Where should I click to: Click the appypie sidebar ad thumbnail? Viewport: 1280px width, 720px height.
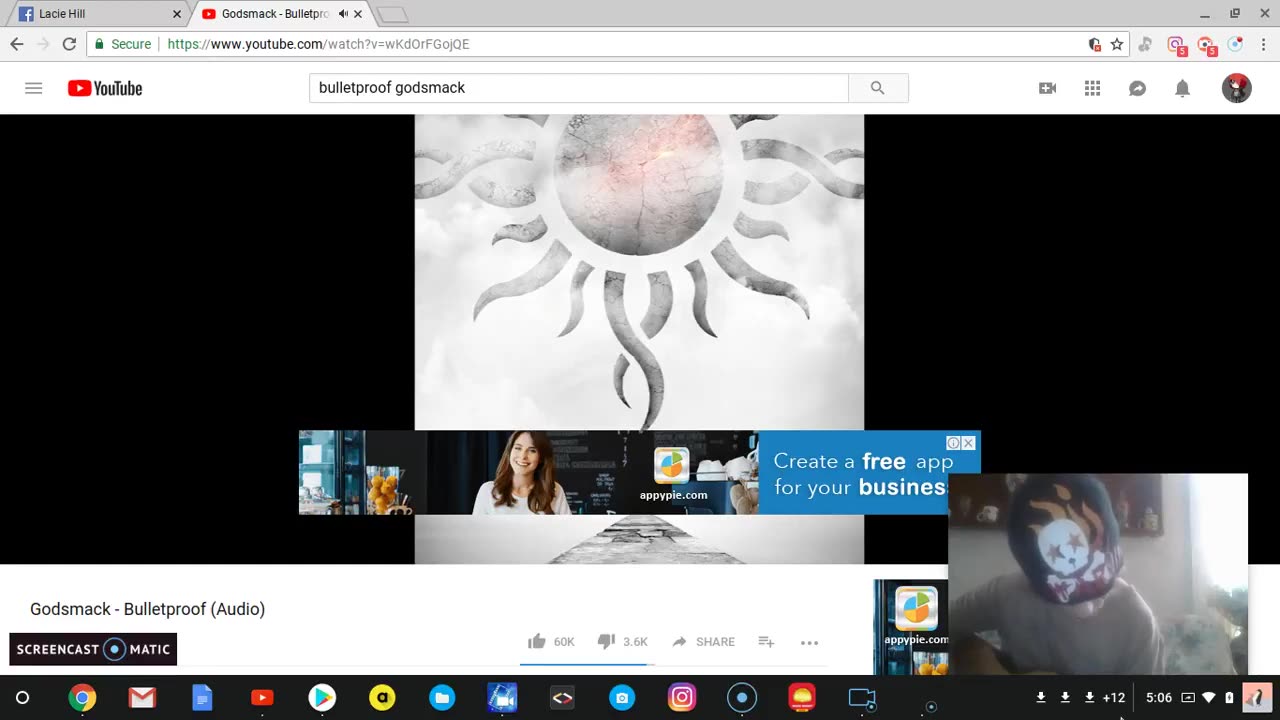(911, 627)
